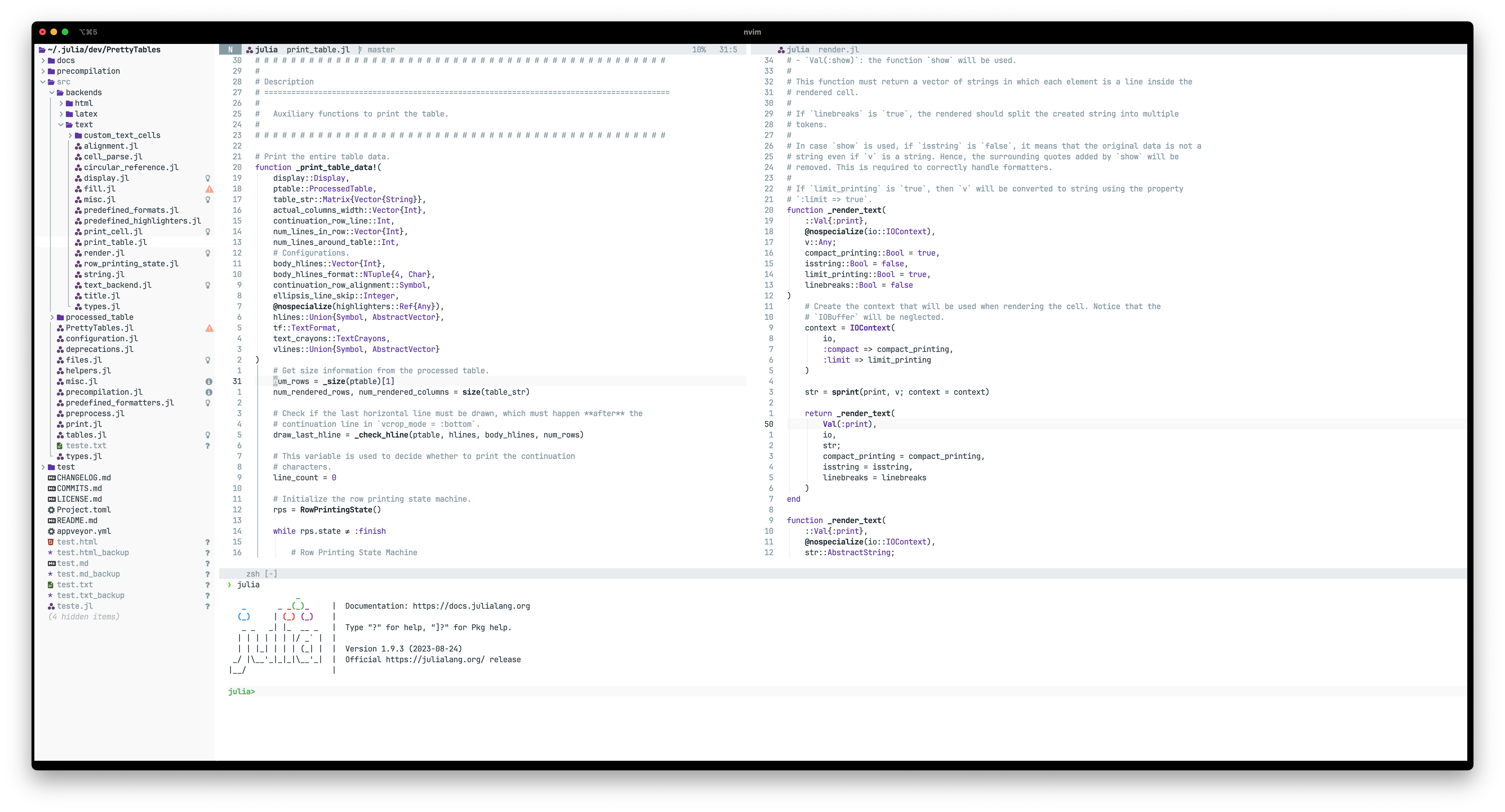The height and width of the screenshot is (812, 1505).
Task: Click the docs.julialang.org documentation link
Action: click(x=471, y=606)
